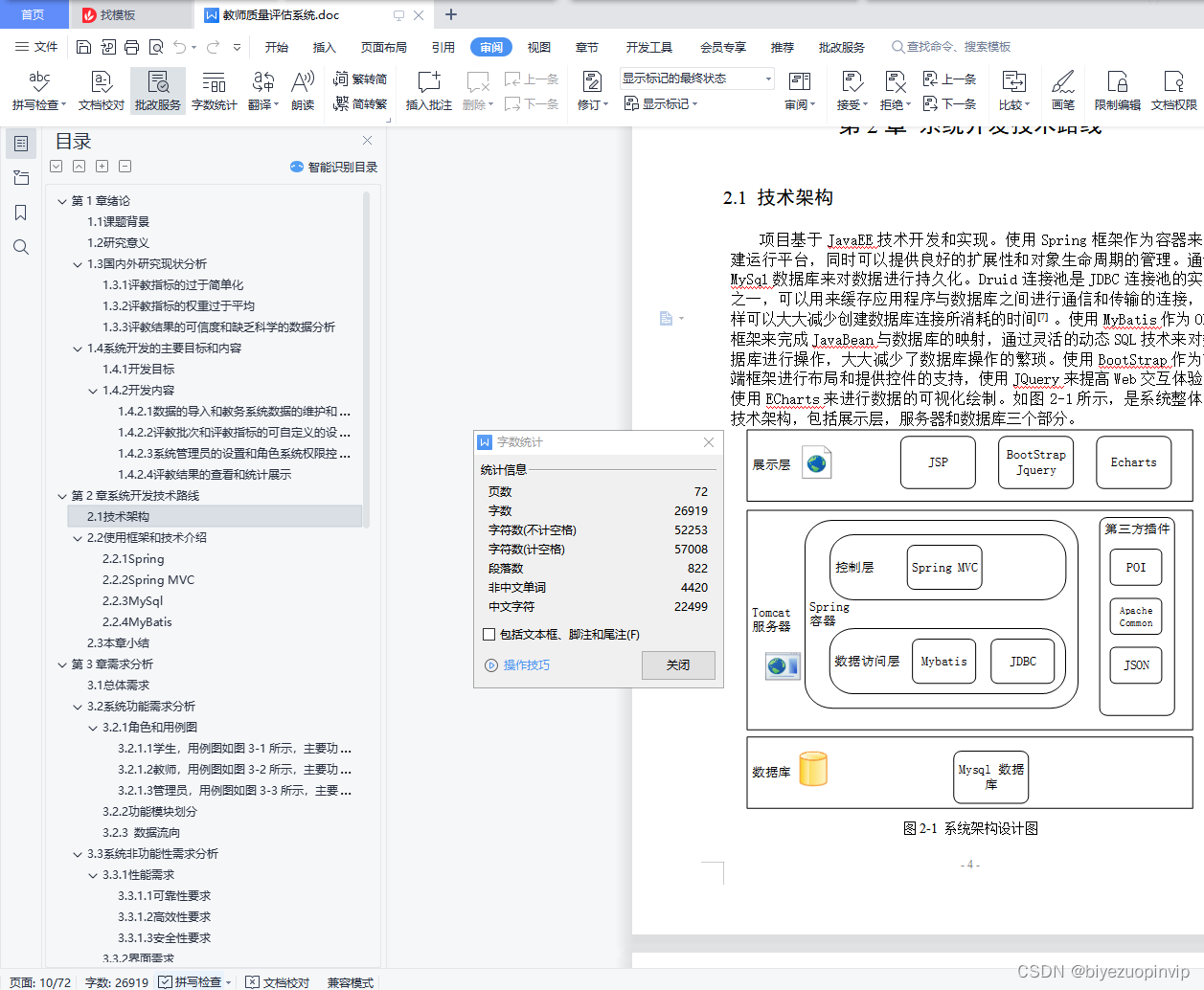
Task: Collapse the 2.2使用框架和技术介绍 node
Action: pyautogui.click(x=78, y=538)
